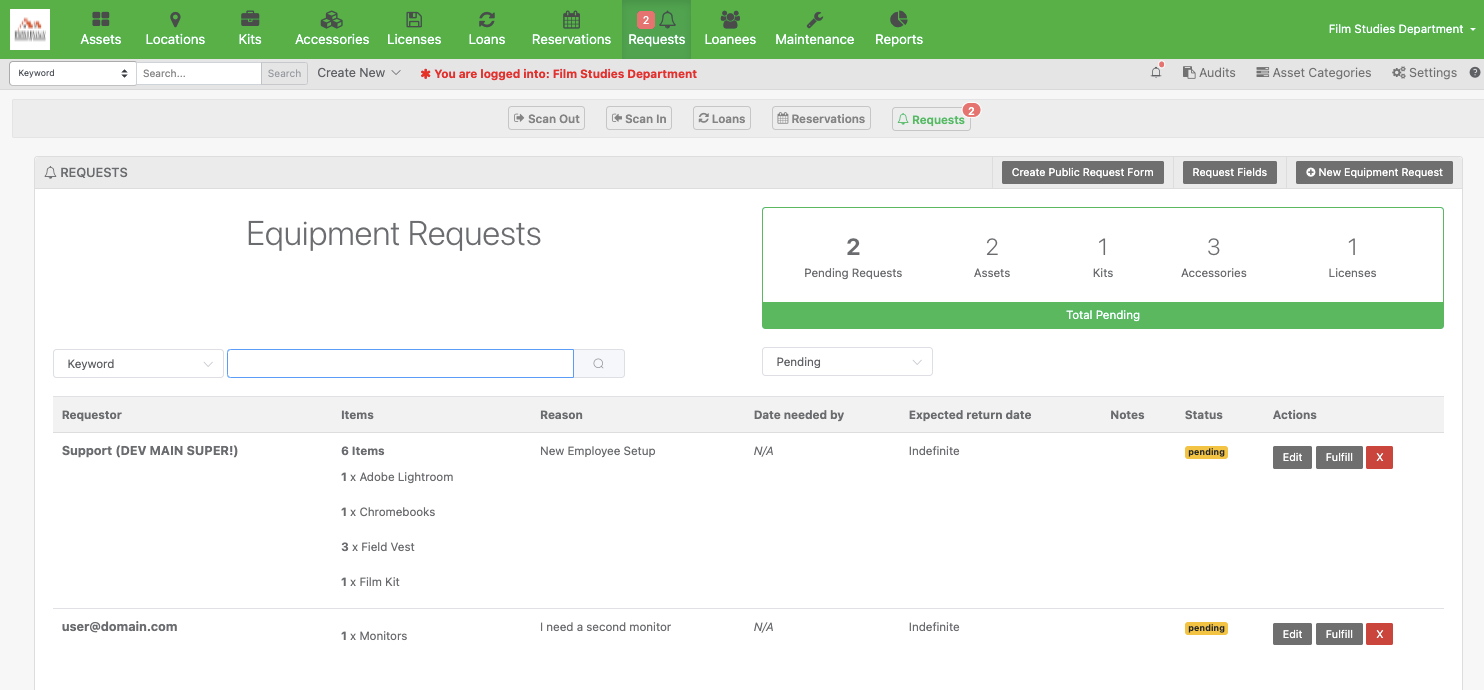The height and width of the screenshot is (690, 1484).
Task: Click the requests keyword search input field
Action: pyautogui.click(x=400, y=364)
